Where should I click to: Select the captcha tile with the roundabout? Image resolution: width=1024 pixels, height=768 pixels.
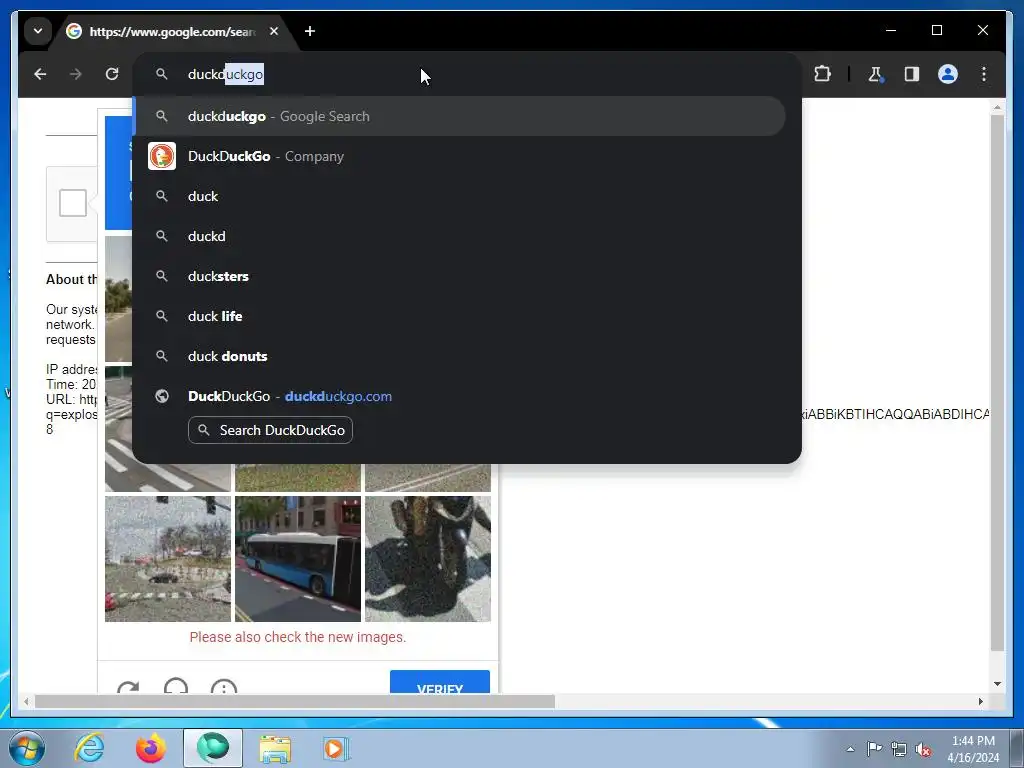168,559
